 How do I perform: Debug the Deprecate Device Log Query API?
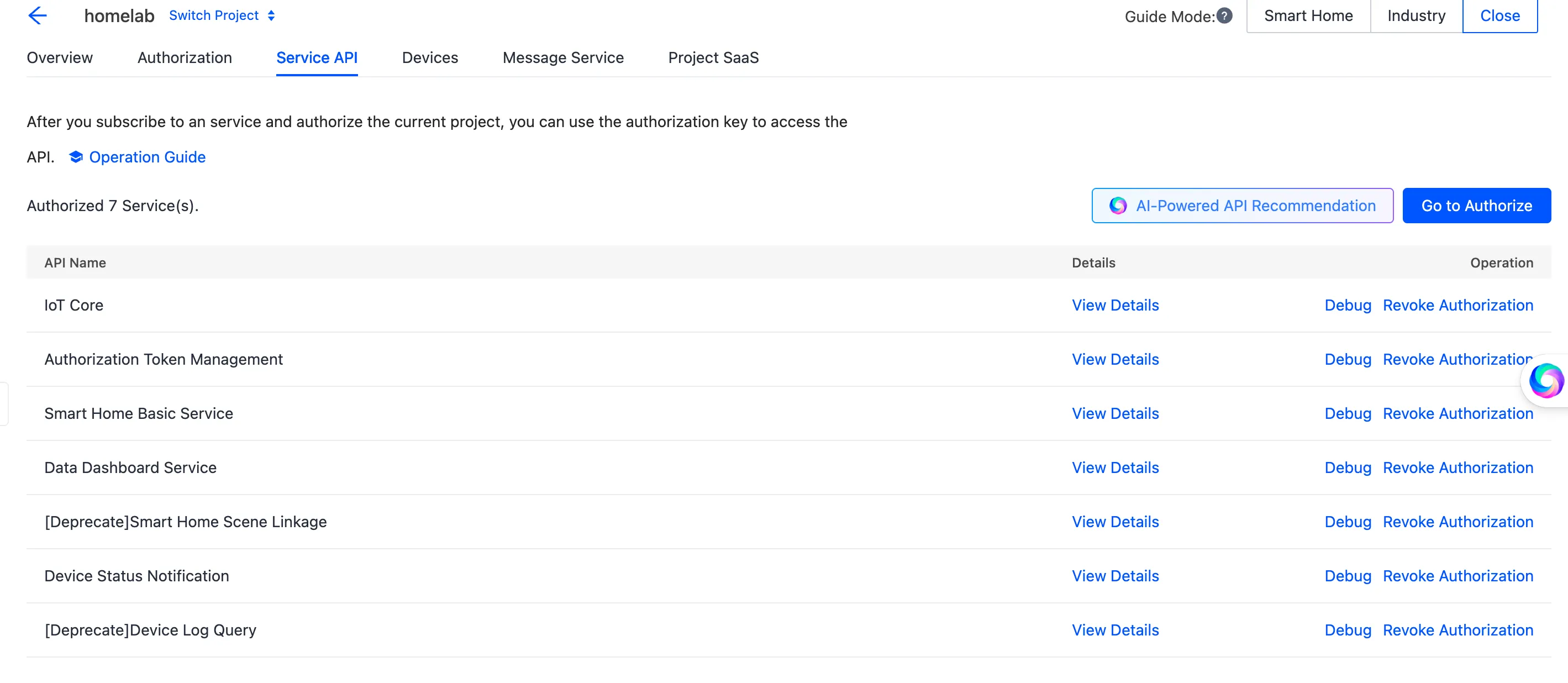1348,630
